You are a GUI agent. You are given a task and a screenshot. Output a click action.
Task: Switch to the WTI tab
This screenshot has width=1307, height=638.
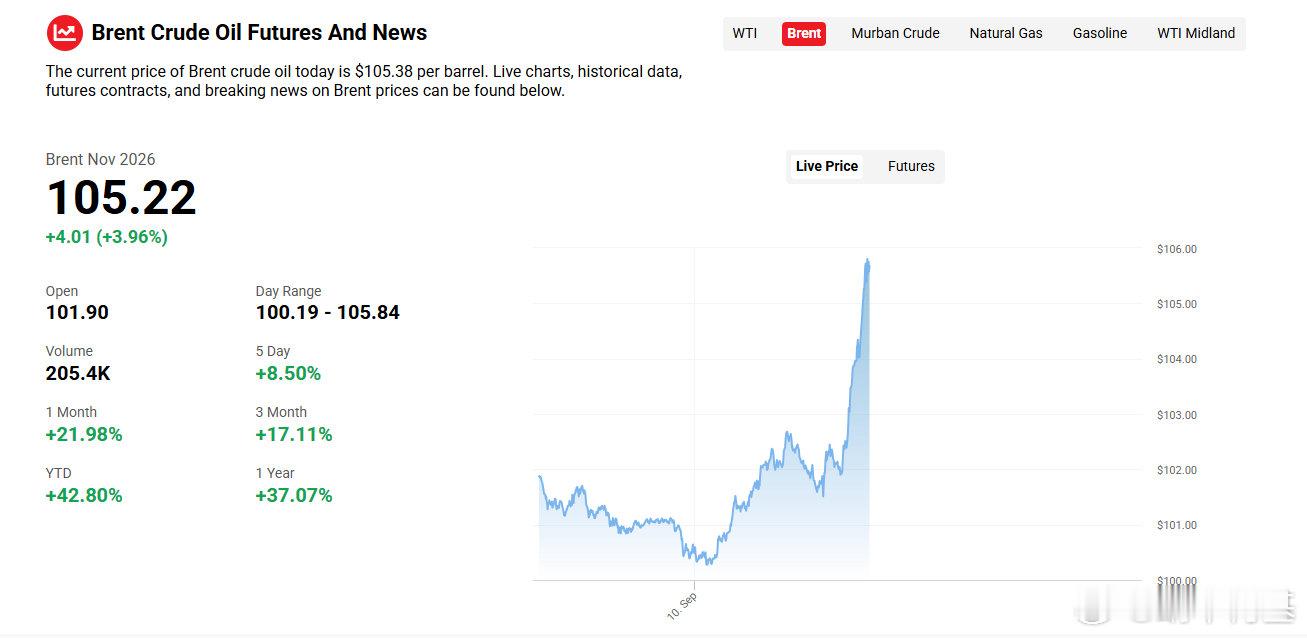coord(745,33)
